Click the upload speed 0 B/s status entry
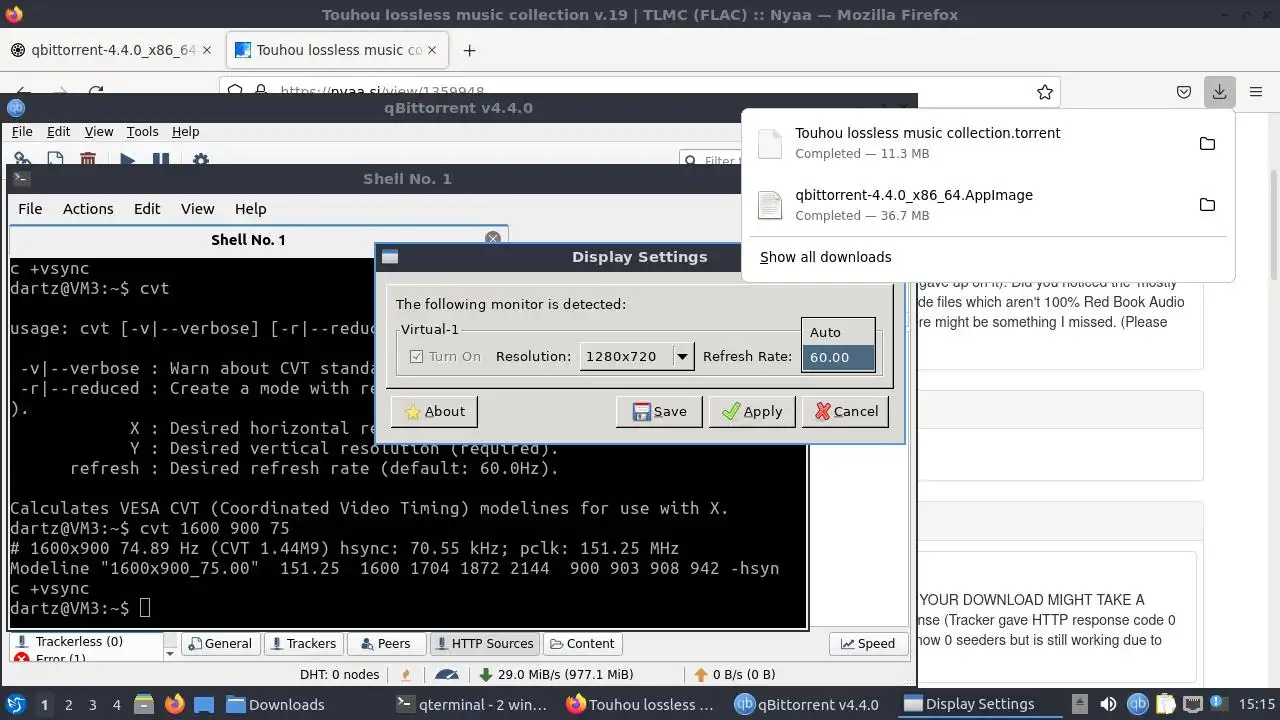 pyautogui.click(x=734, y=674)
